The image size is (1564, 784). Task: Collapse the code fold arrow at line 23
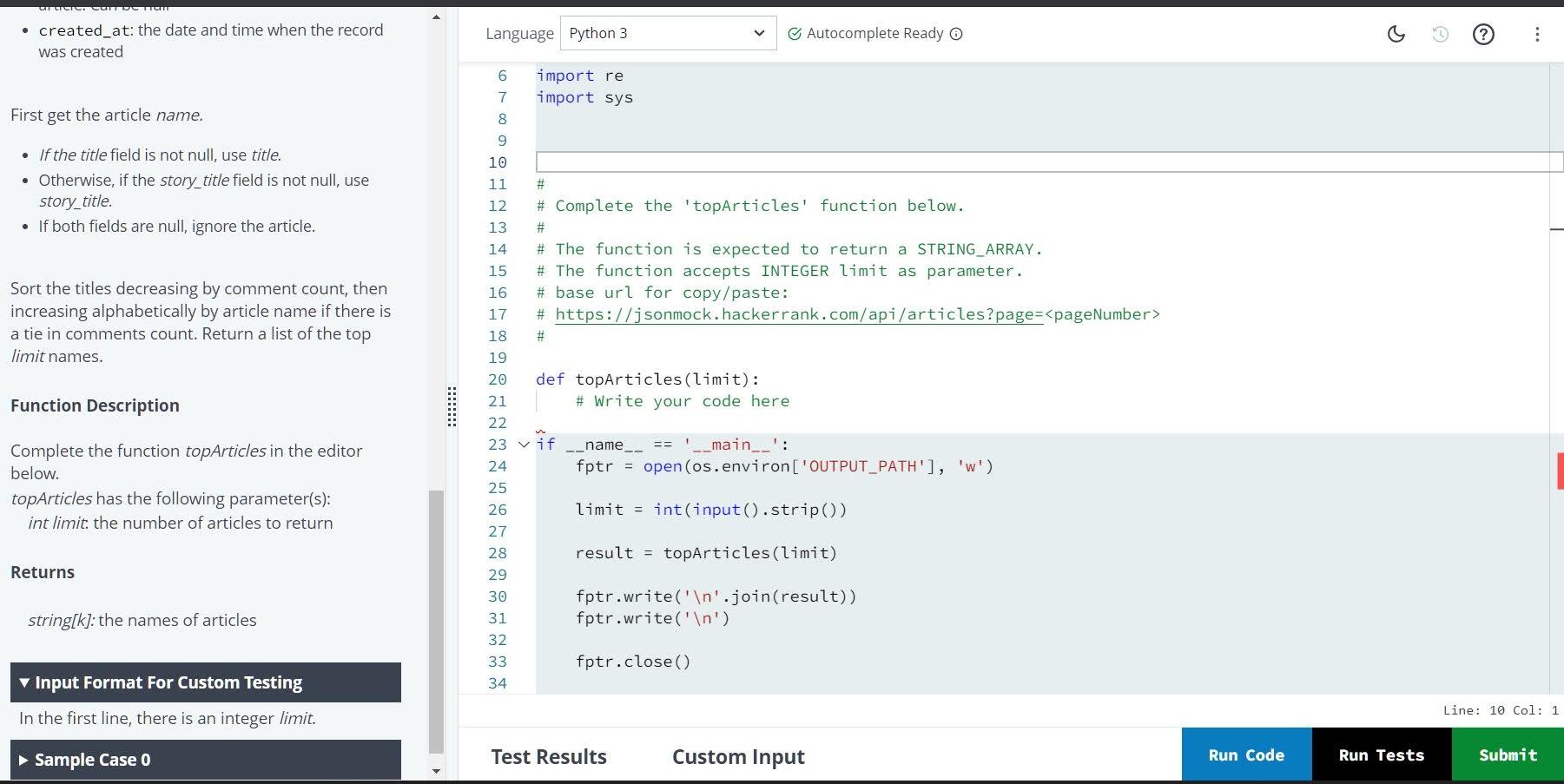(524, 445)
